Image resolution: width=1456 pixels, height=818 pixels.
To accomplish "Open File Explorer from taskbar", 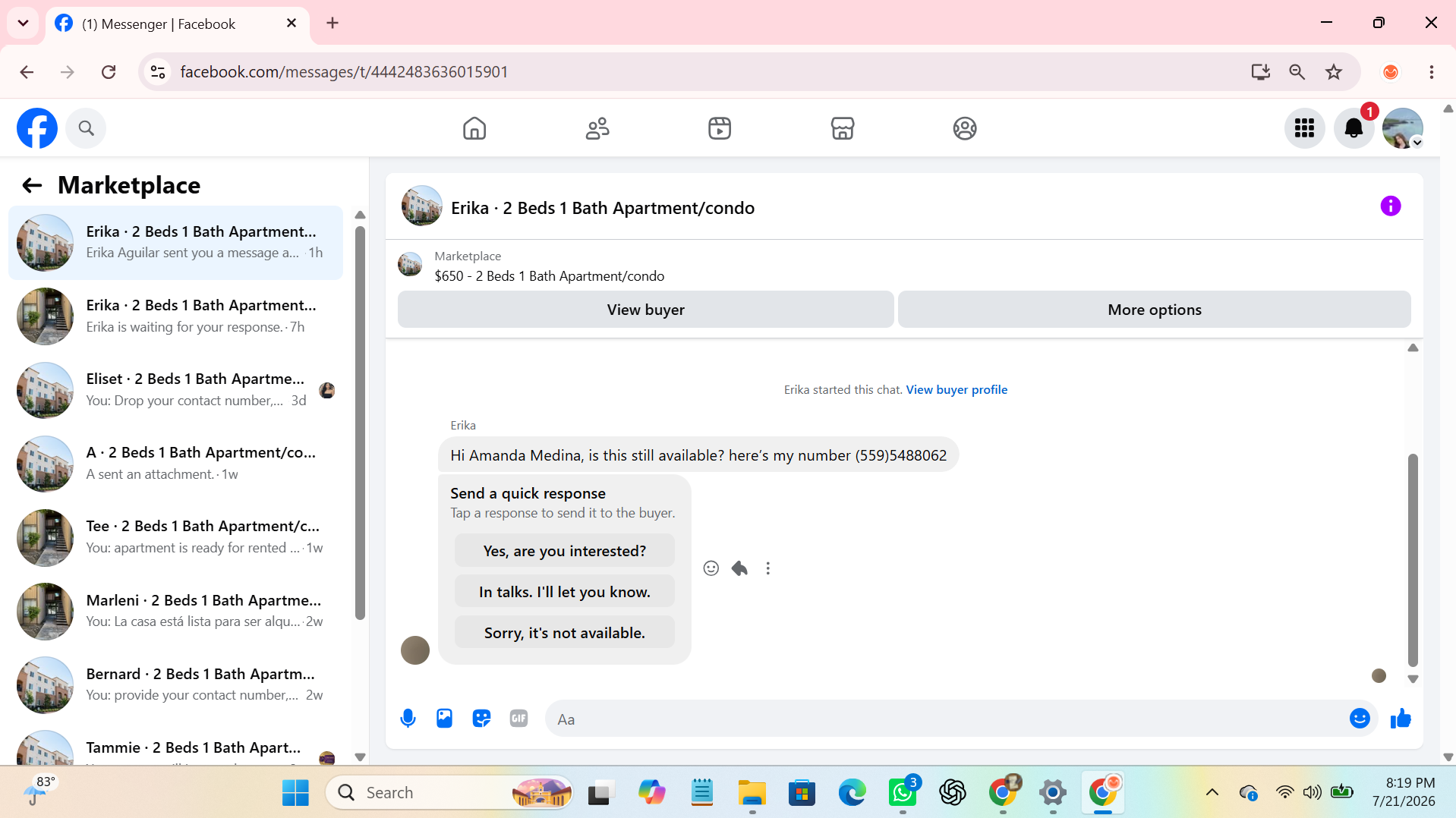I will (752, 793).
